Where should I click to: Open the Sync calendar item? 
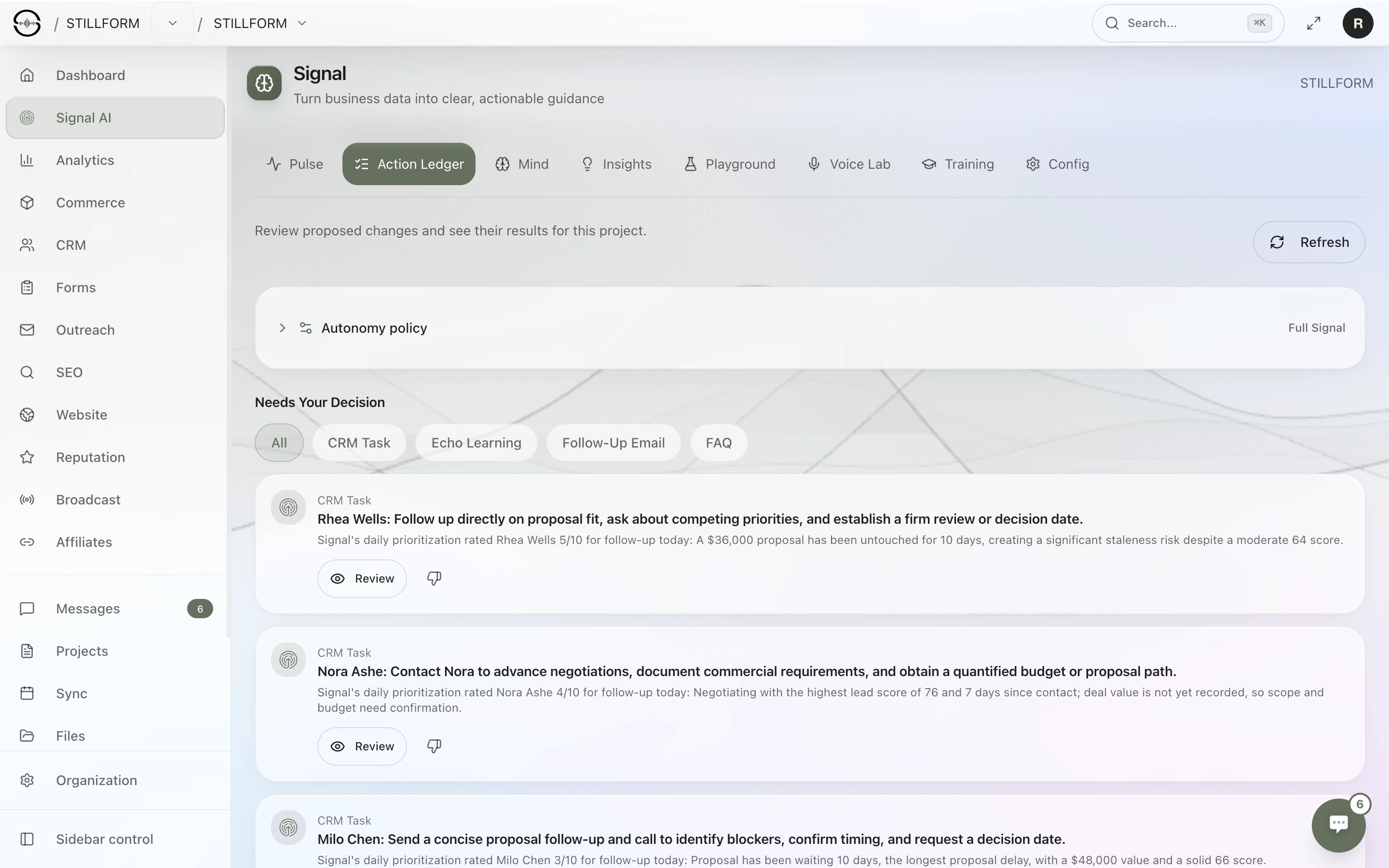pyautogui.click(x=115, y=693)
